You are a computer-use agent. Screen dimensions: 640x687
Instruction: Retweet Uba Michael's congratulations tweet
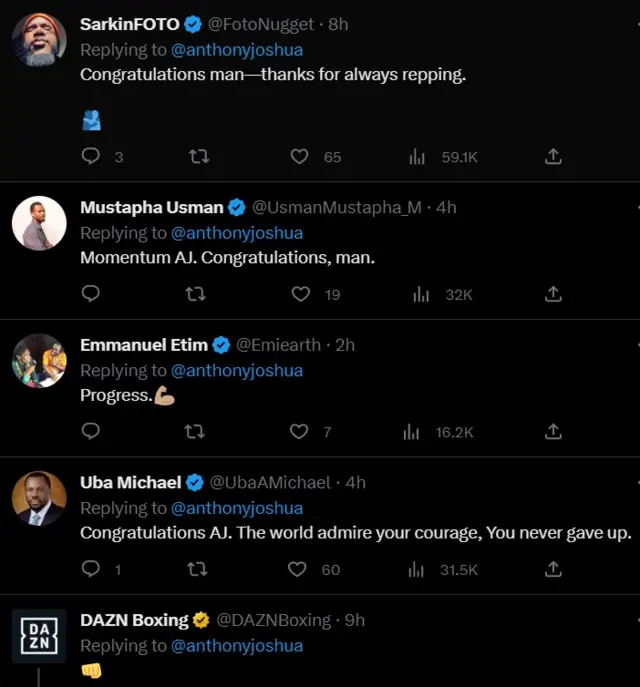tap(196, 569)
